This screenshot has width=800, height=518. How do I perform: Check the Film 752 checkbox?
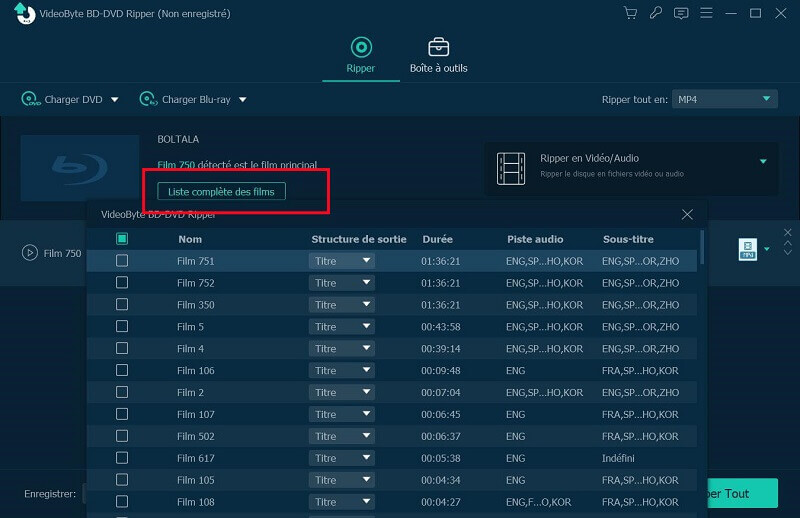point(122,283)
